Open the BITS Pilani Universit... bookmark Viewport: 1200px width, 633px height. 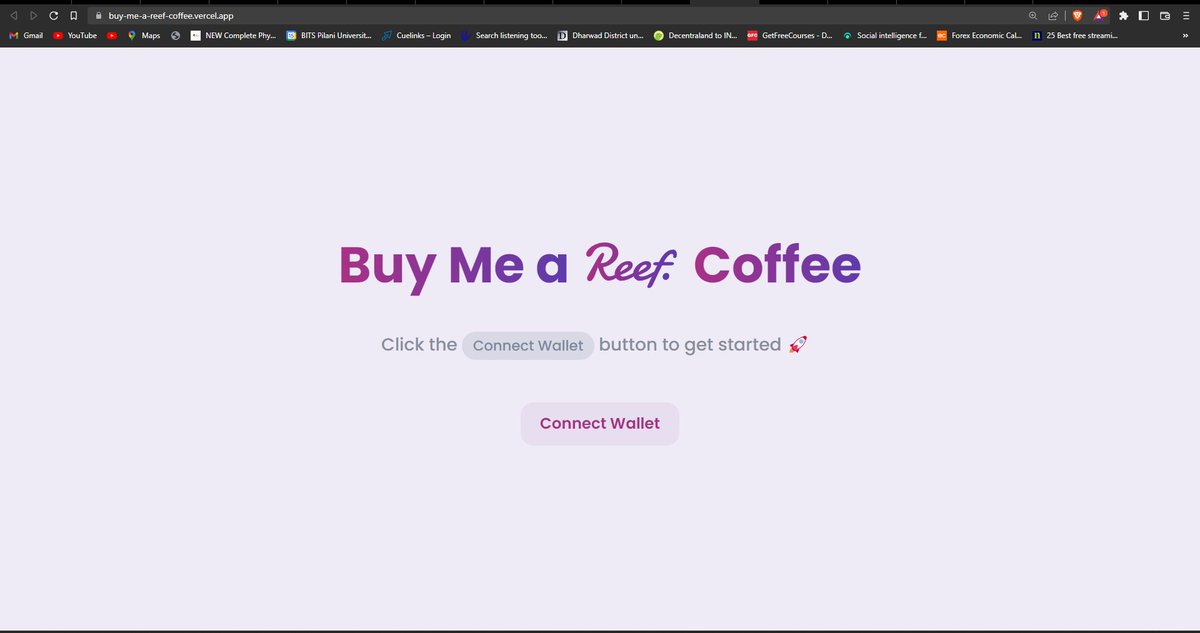click(x=329, y=35)
